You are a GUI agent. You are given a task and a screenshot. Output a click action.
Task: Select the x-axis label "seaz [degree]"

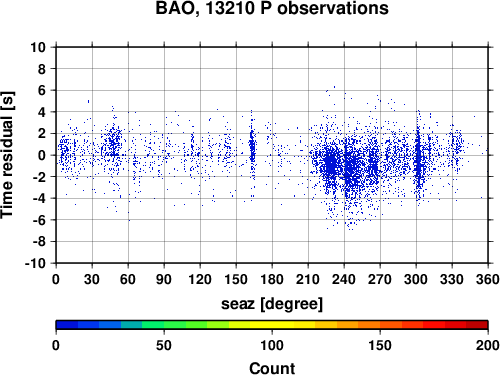coord(272,304)
